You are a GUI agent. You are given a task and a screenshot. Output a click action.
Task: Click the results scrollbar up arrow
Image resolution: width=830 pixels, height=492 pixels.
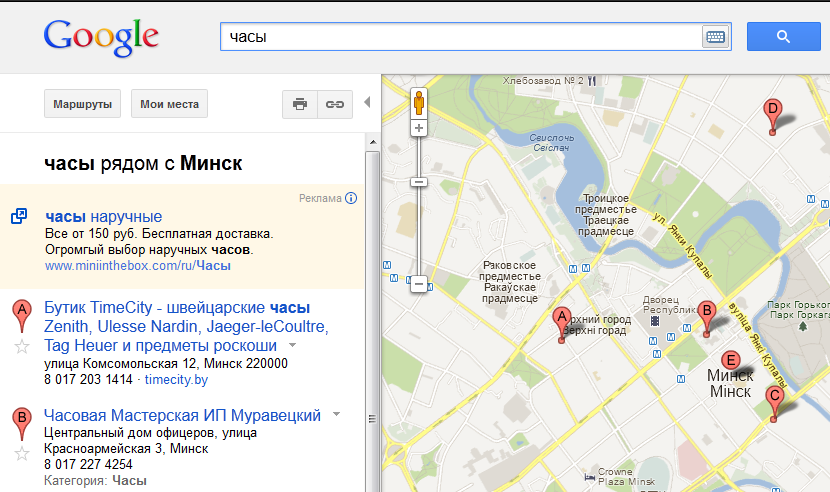[373, 142]
